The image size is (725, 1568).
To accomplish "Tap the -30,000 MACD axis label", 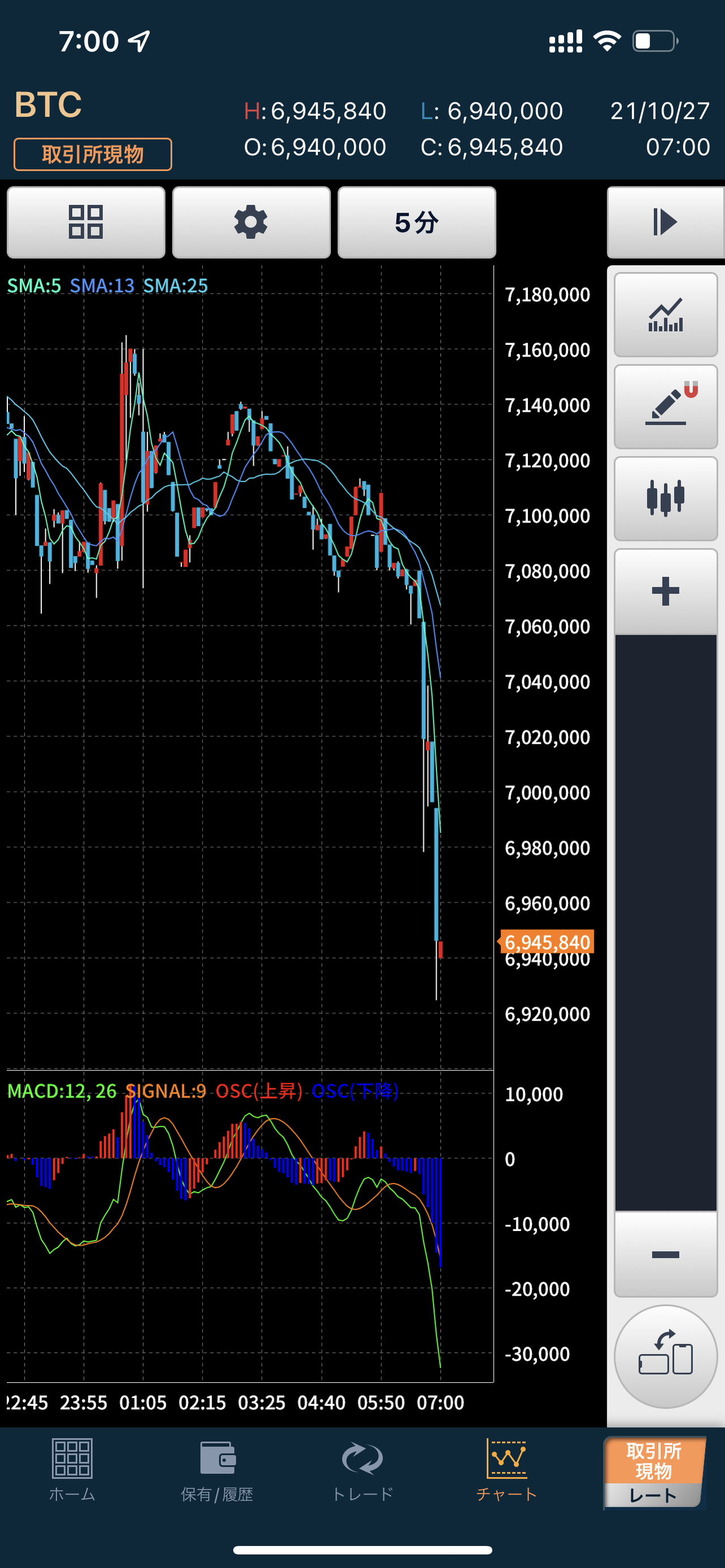I will point(537,1354).
